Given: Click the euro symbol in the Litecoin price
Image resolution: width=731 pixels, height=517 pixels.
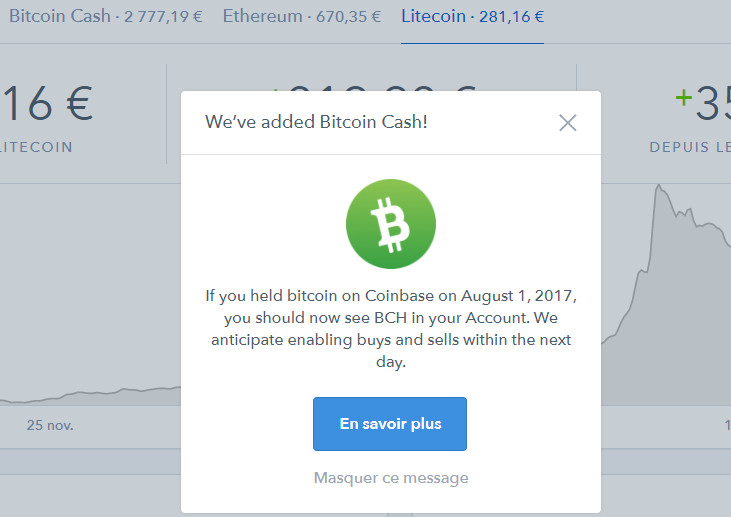Looking at the screenshot, I should (x=79, y=103).
